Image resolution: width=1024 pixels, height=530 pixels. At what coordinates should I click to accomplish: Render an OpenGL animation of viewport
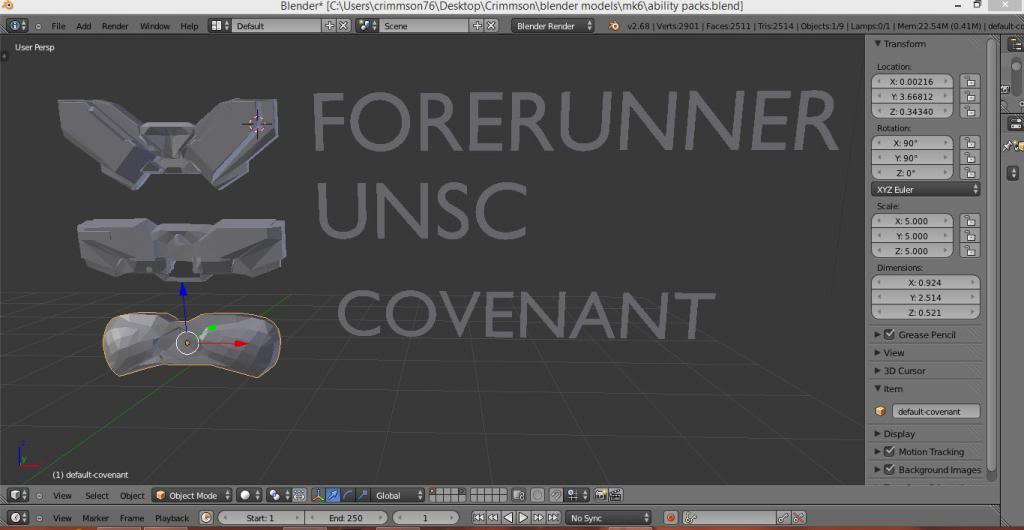click(615, 495)
